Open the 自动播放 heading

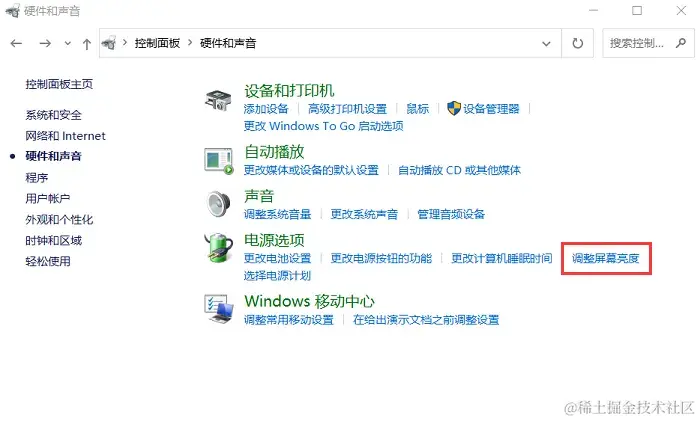(274, 152)
